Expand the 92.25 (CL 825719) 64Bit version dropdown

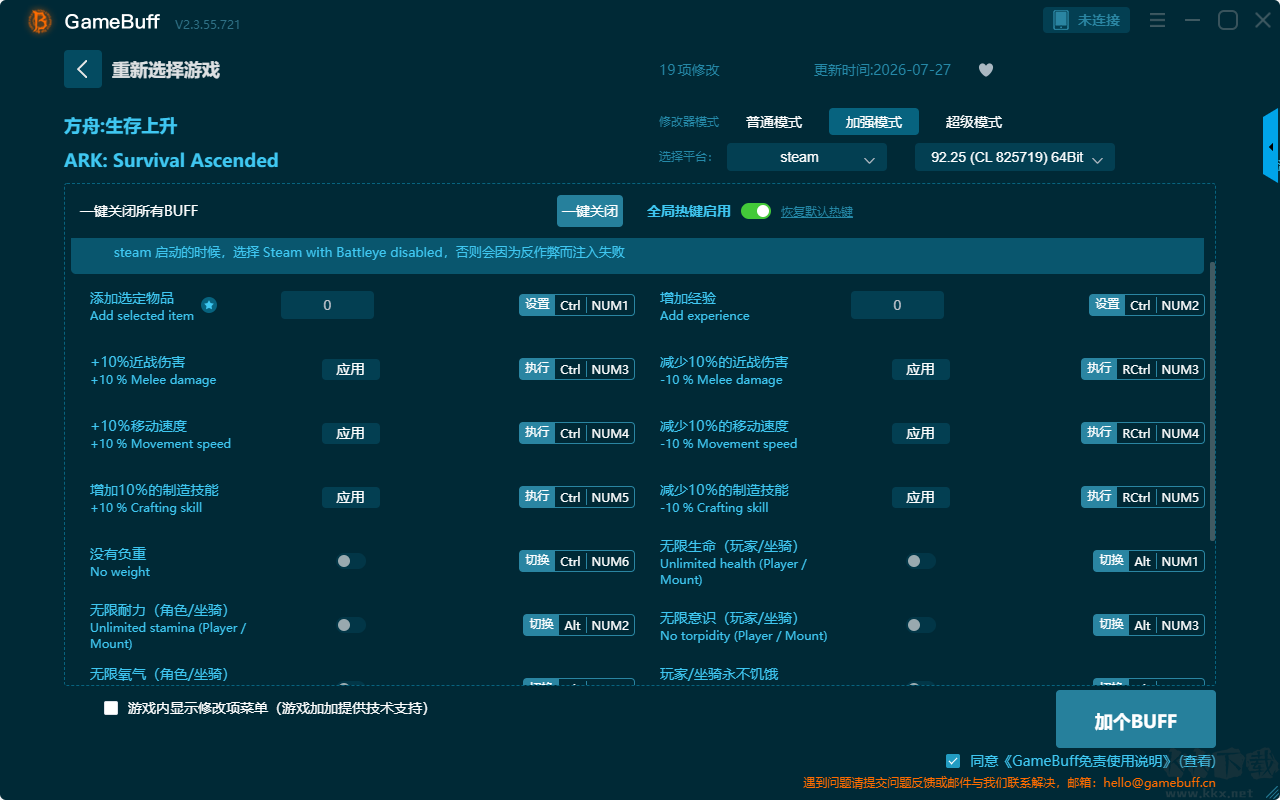click(x=1015, y=157)
